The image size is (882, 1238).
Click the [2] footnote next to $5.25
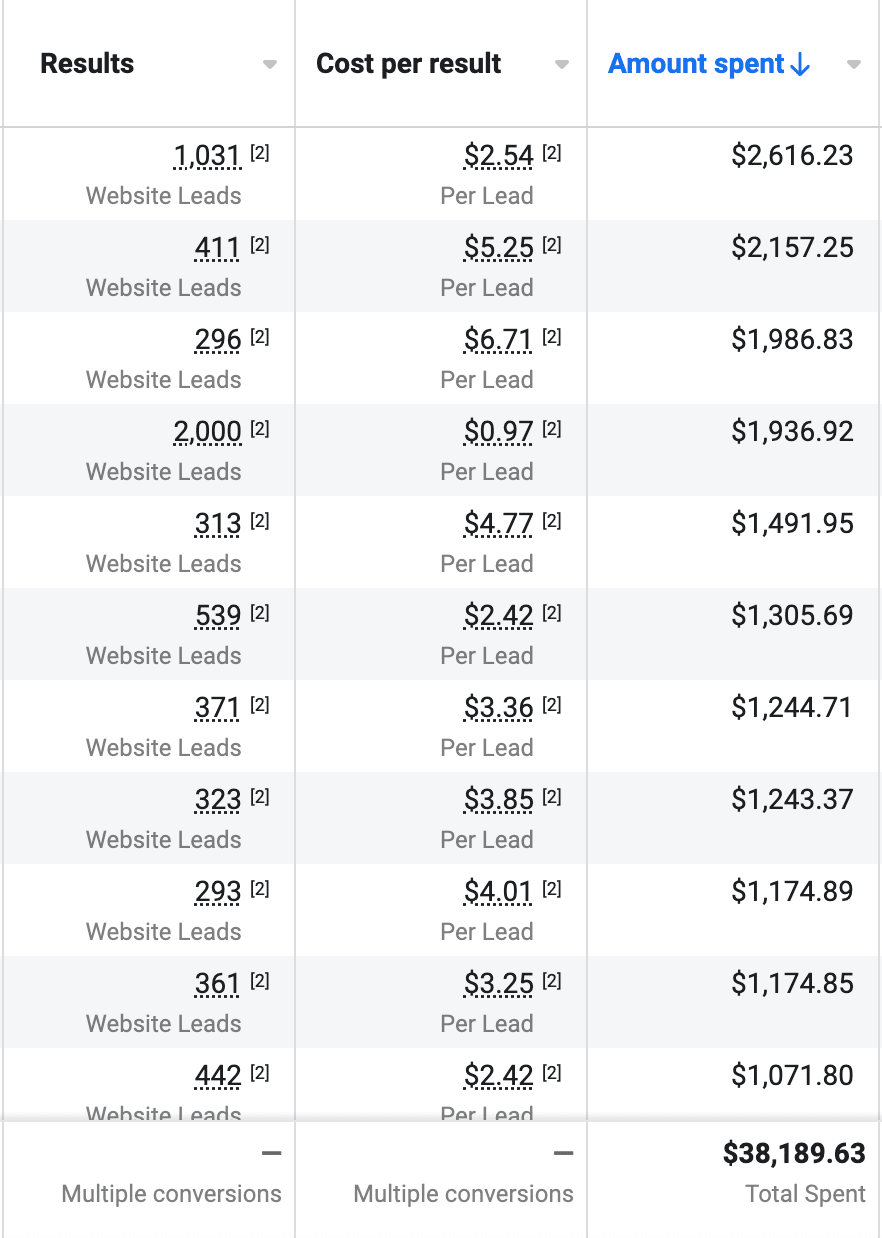coord(552,245)
